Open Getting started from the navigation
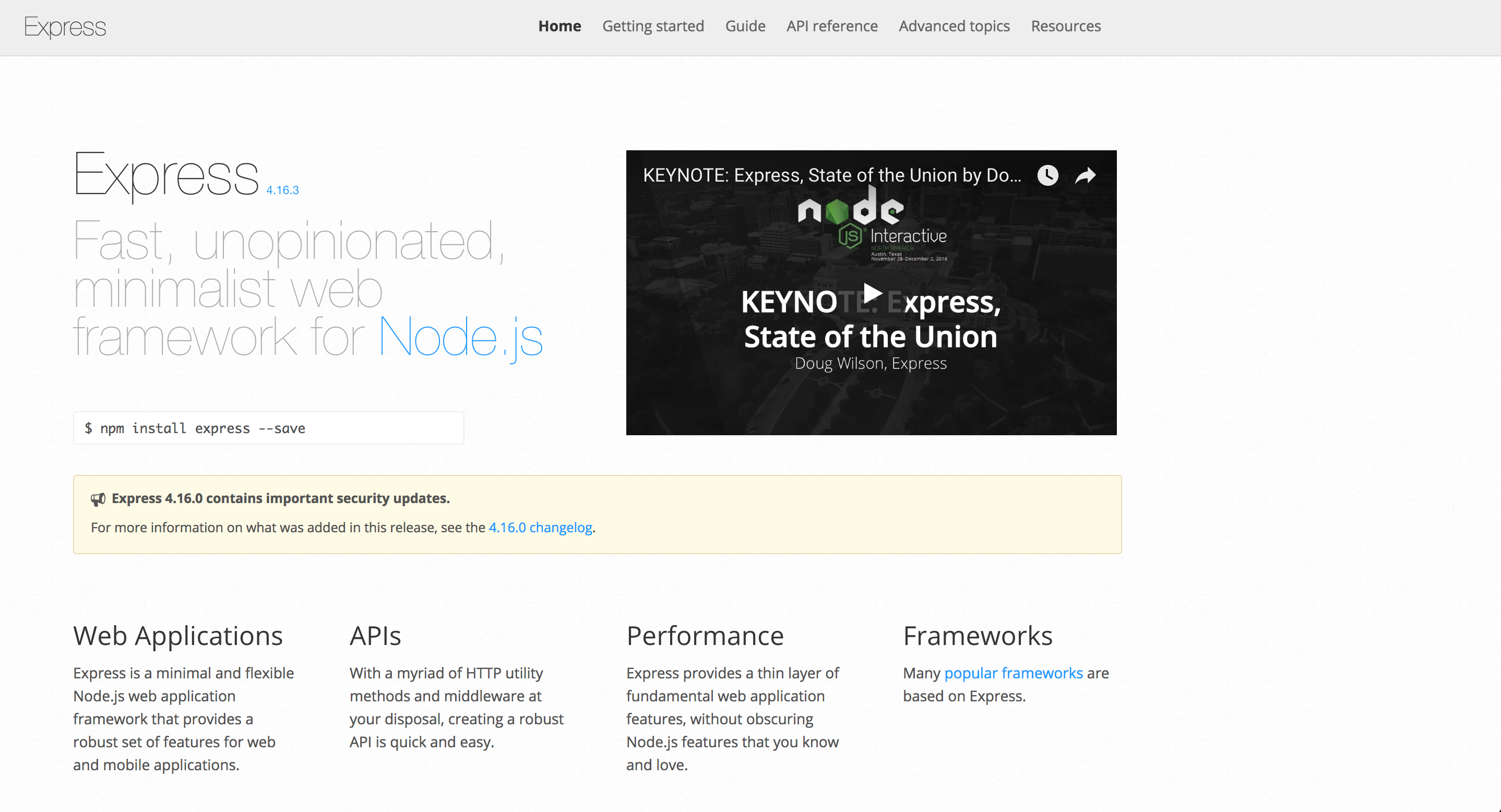Screen dimensions: 1501x812 point(653,26)
